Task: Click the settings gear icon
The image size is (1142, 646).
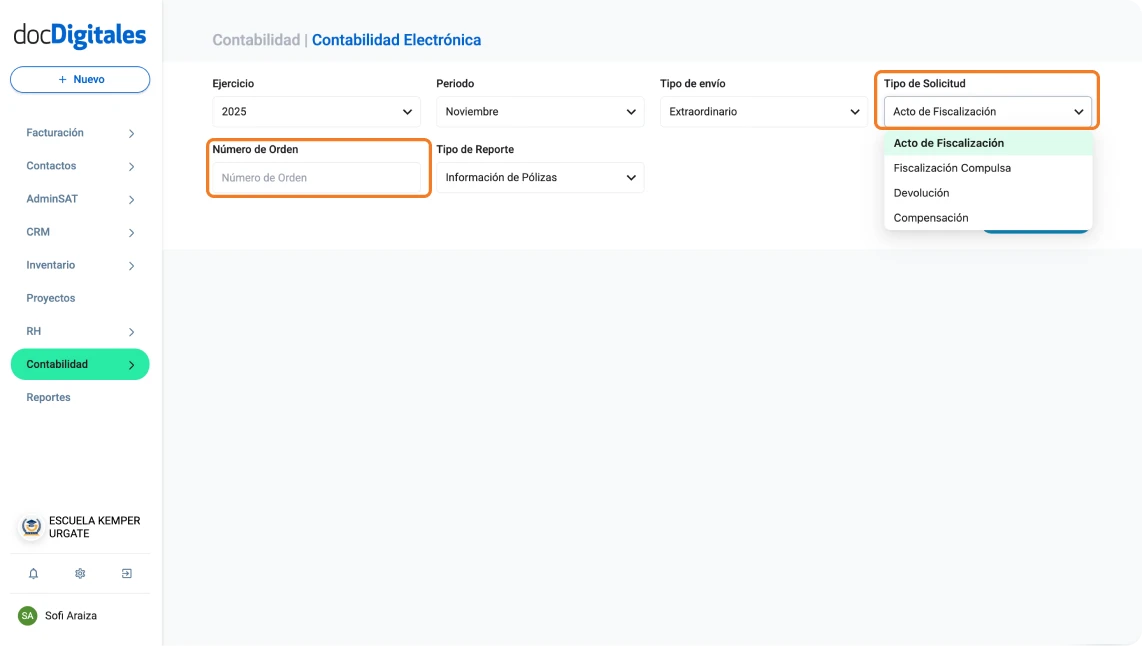Action: [79, 573]
